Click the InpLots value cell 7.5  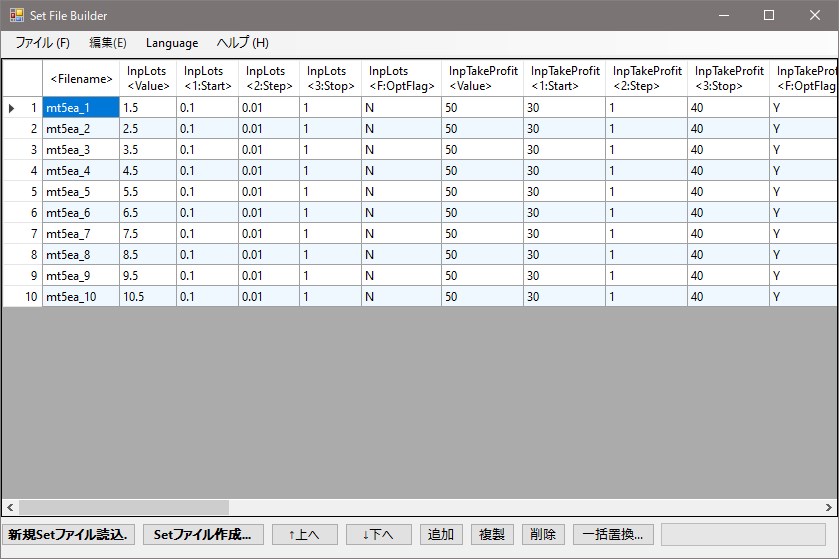tap(148, 234)
